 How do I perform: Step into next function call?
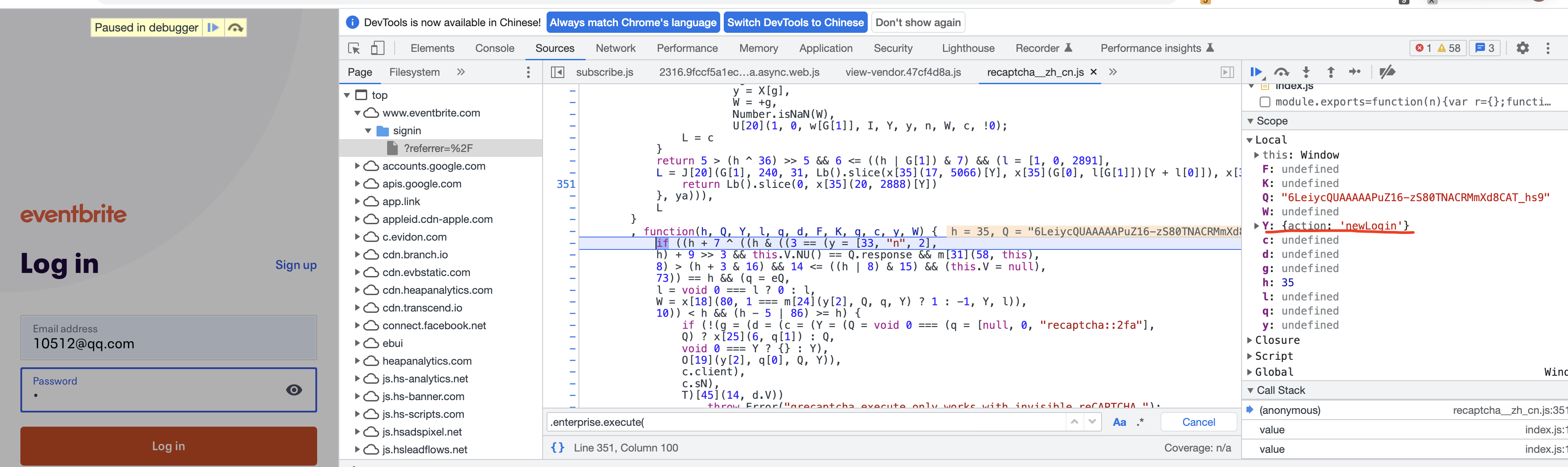1306,73
